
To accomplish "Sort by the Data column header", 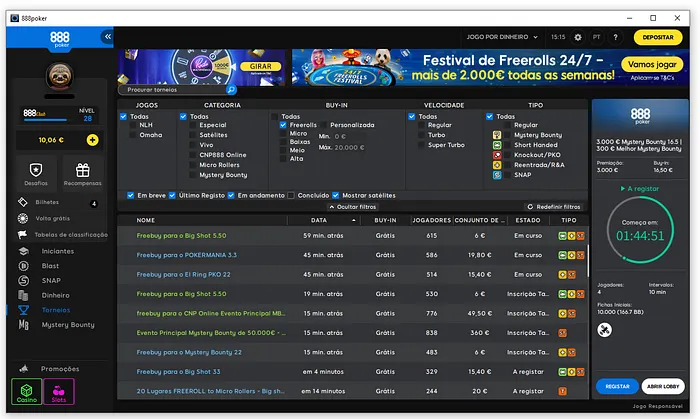I will (319, 220).
